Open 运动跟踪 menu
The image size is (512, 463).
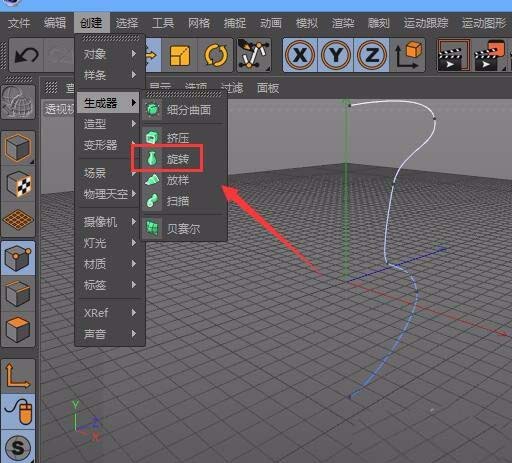426,23
